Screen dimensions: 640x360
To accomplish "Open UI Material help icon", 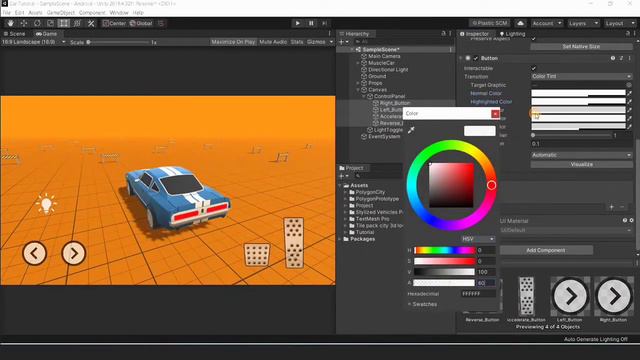I will click(624, 220).
